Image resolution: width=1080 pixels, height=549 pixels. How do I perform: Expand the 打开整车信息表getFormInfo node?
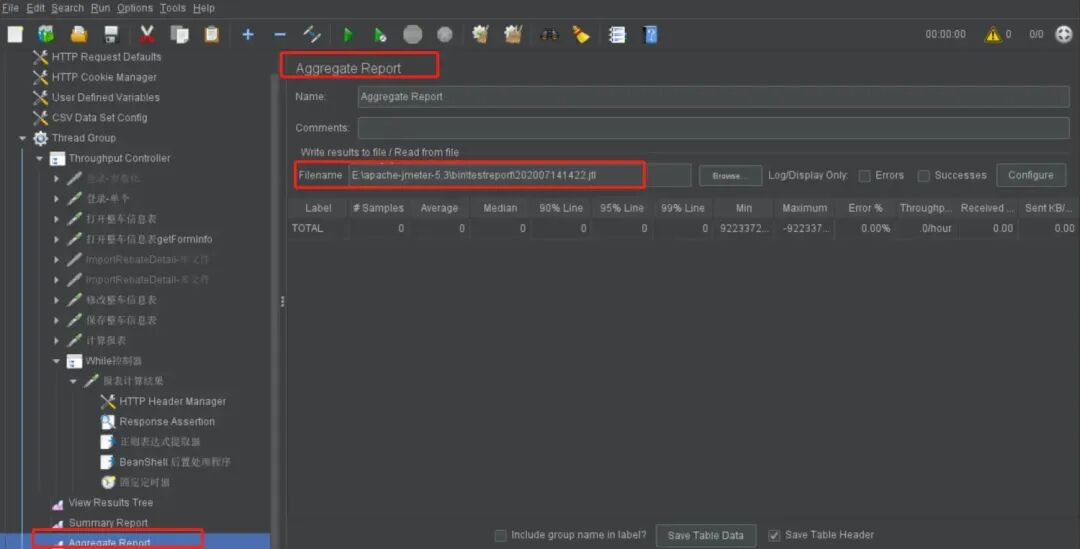point(56,240)
